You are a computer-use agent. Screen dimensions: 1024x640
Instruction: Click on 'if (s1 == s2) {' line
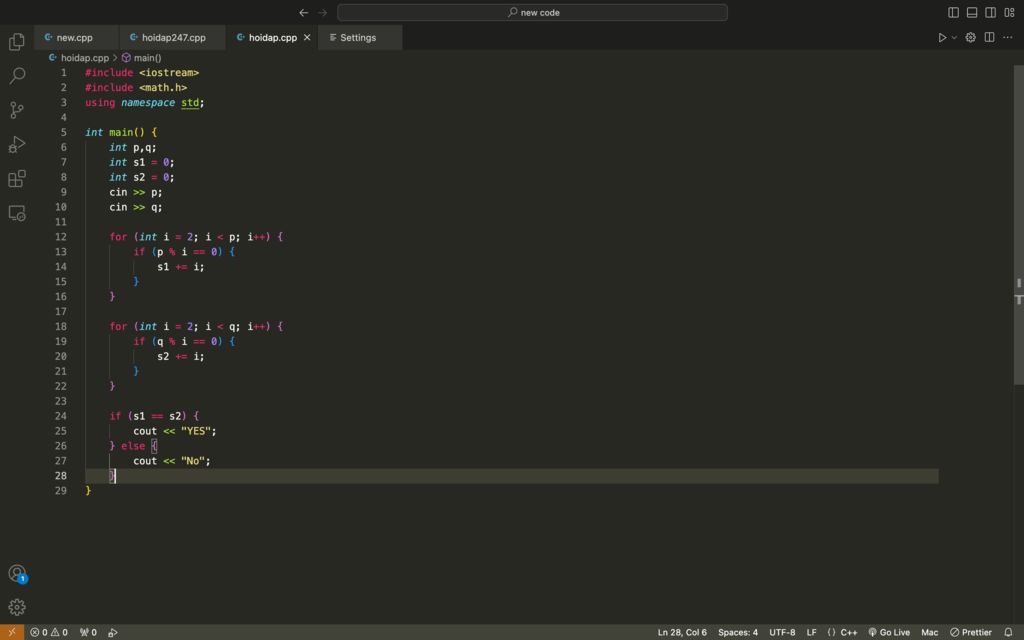[x=154, y=416]
